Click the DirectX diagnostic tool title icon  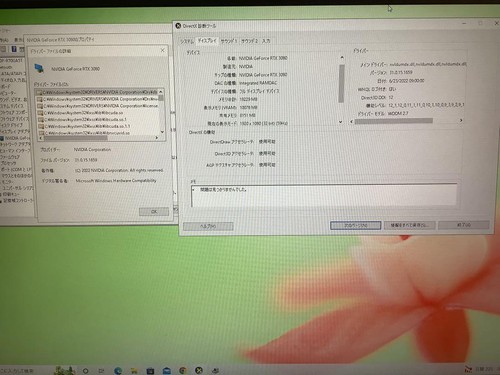click(178, 26)
